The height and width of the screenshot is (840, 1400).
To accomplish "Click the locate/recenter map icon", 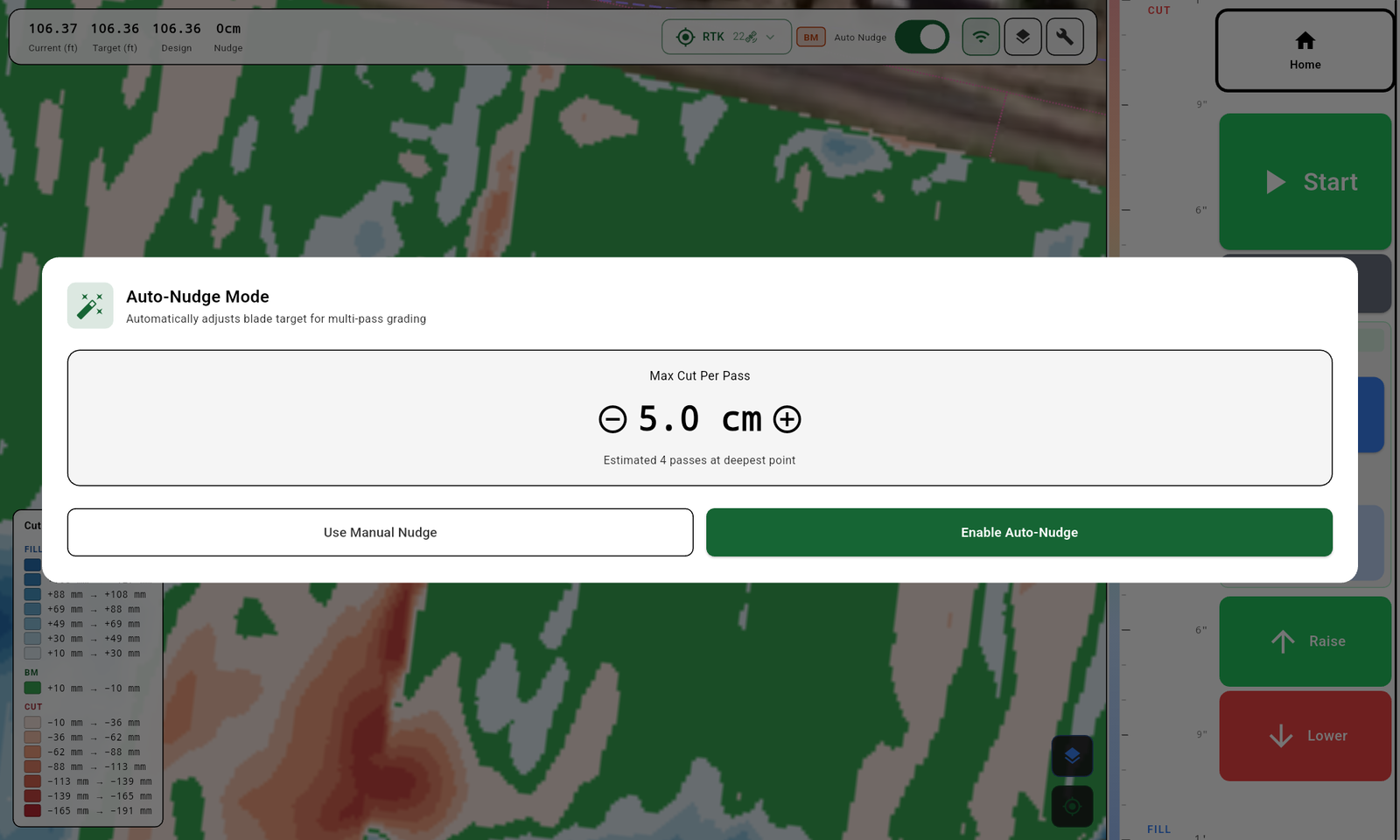I will [1072, 806].
